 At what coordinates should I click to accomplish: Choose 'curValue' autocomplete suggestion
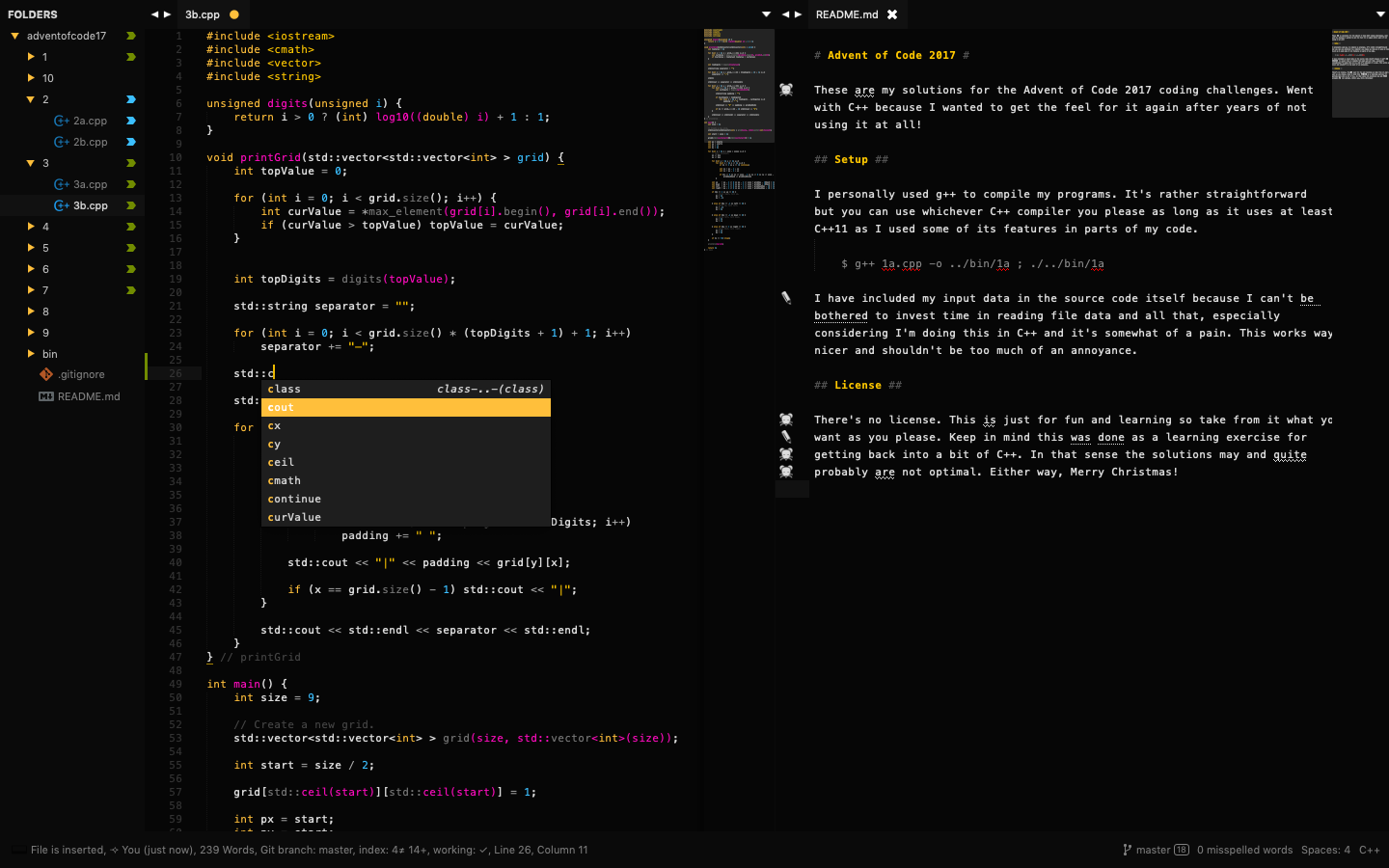click(x=406, y=517)
